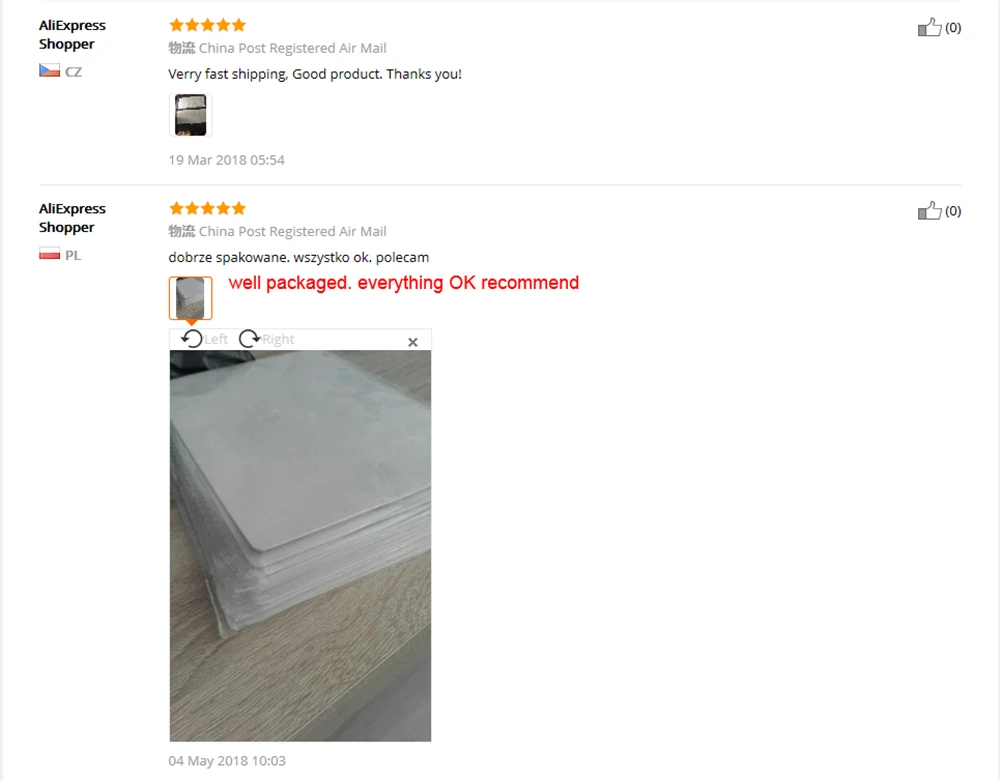This screenshot has height=781, width=1000.
Task: Click the five-star rating on PL review
Action: click(207, 208)
